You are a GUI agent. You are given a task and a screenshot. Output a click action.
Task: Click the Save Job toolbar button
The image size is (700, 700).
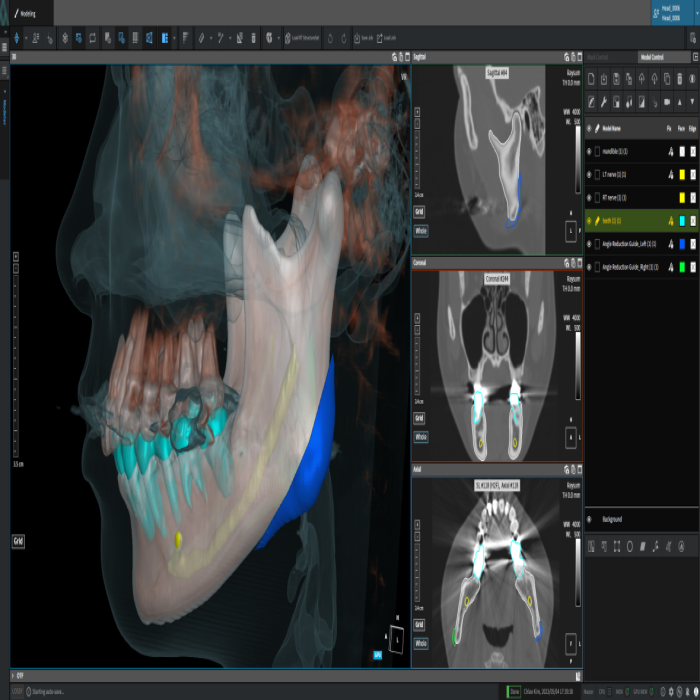(363, 38)
